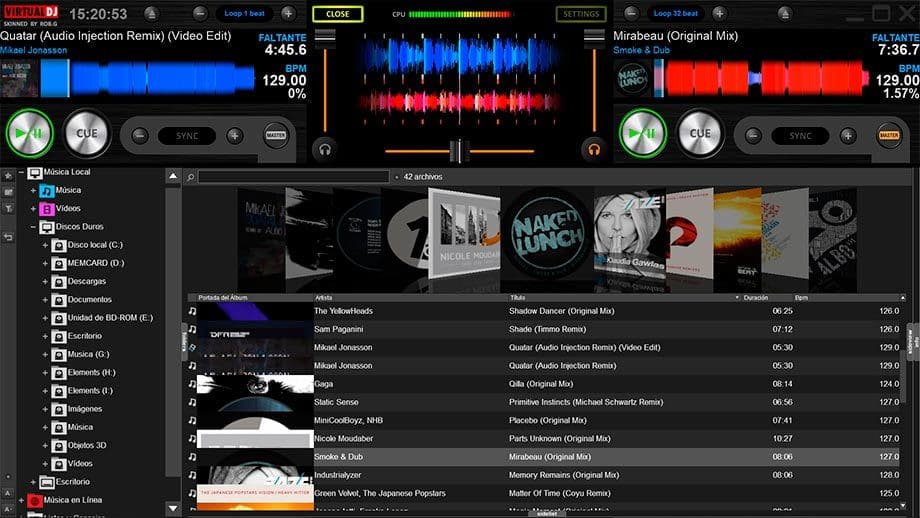Toggle the Loop 1 beat button
Viewport: 920px width, 518px height.
click(x=244, y=13)
